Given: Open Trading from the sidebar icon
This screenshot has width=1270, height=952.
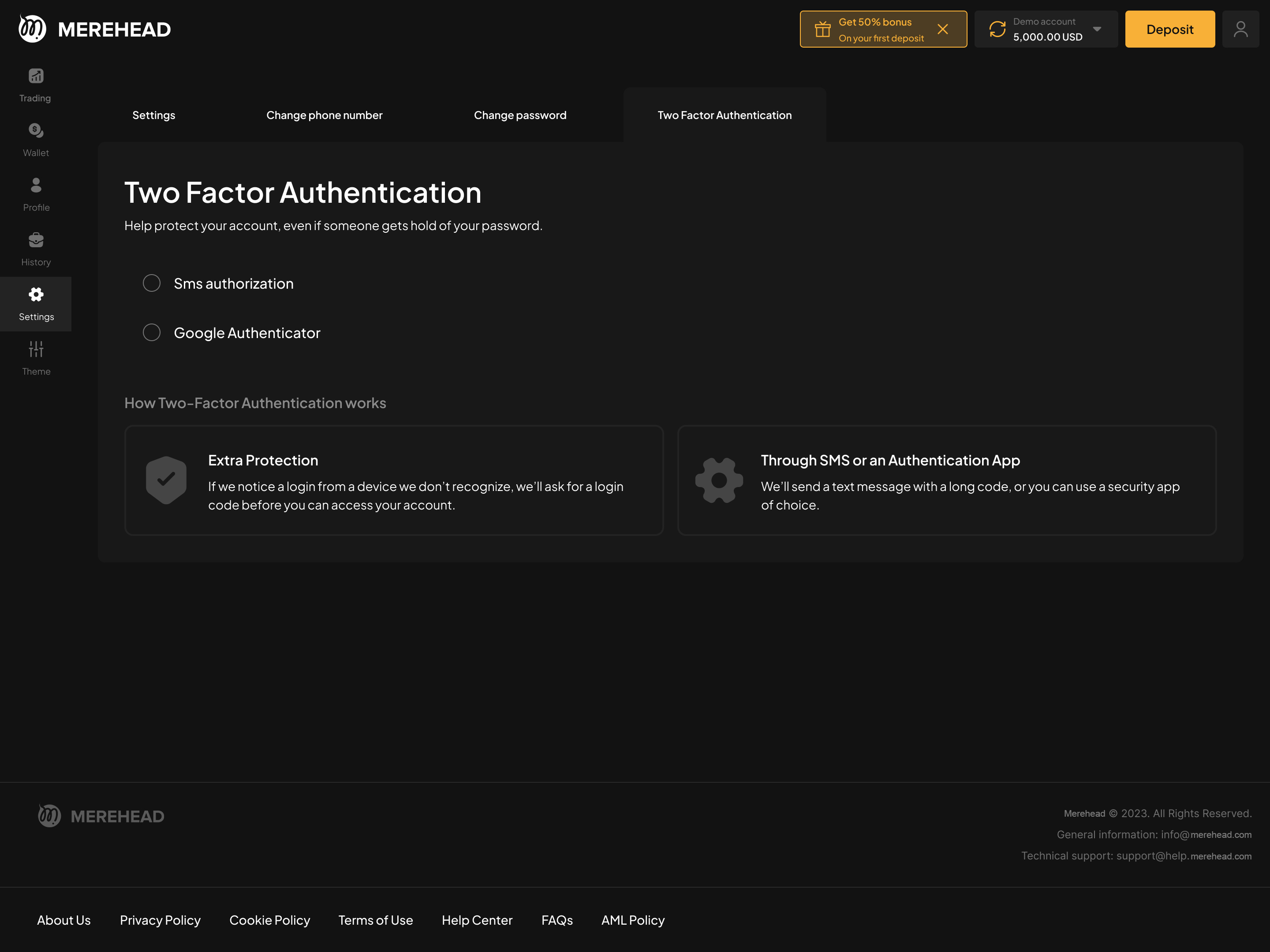Looking at the screenshot, I should tap(36, 76).
